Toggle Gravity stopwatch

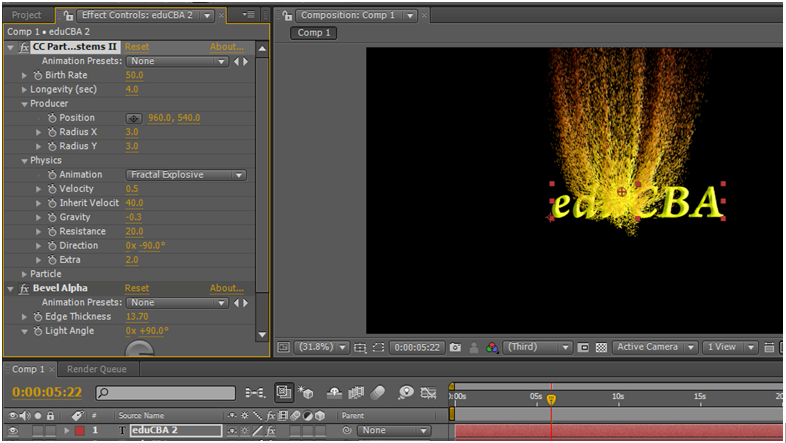52,217
